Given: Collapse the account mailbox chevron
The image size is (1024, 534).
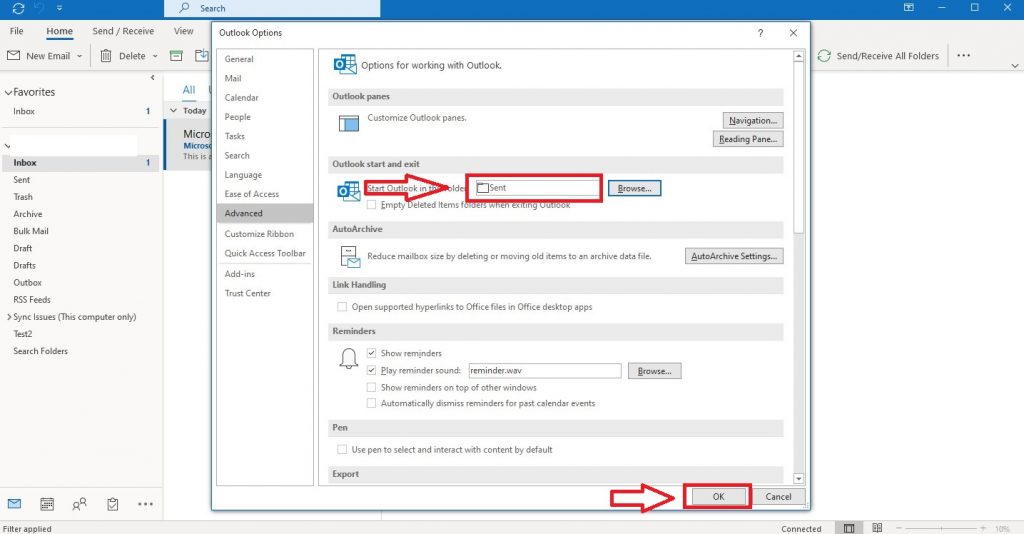Looking at the screenshot, I should click(8, 146).
